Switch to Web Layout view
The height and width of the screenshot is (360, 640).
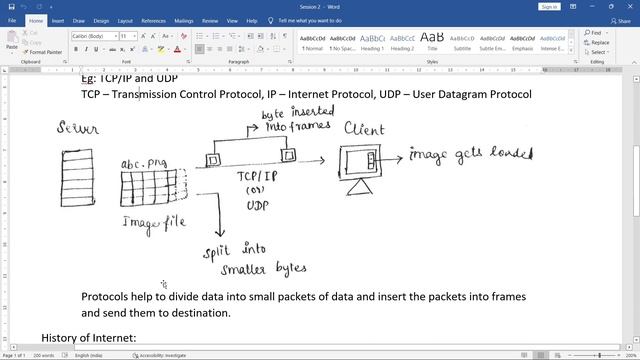coord(558,356)
